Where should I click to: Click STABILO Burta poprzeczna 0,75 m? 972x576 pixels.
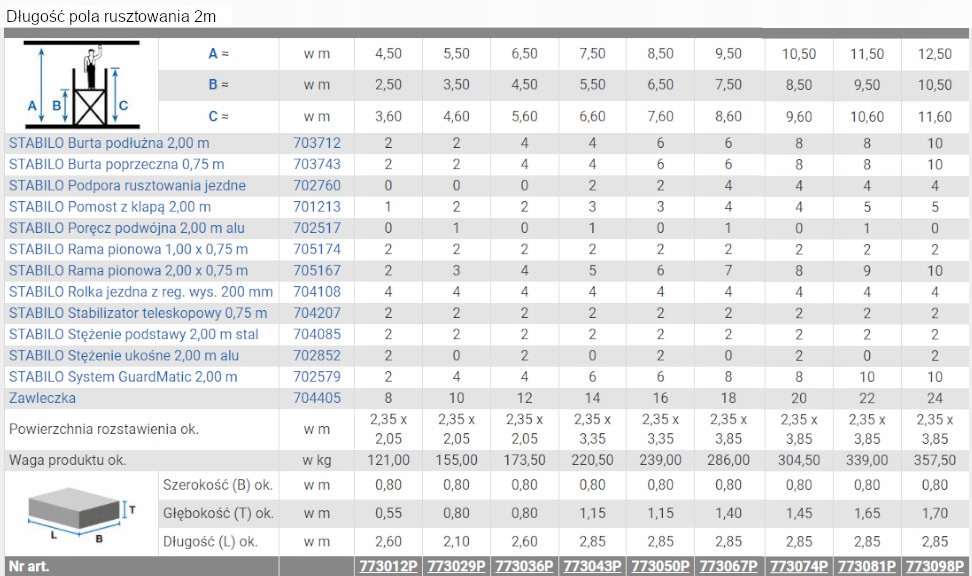coord(117,164)
